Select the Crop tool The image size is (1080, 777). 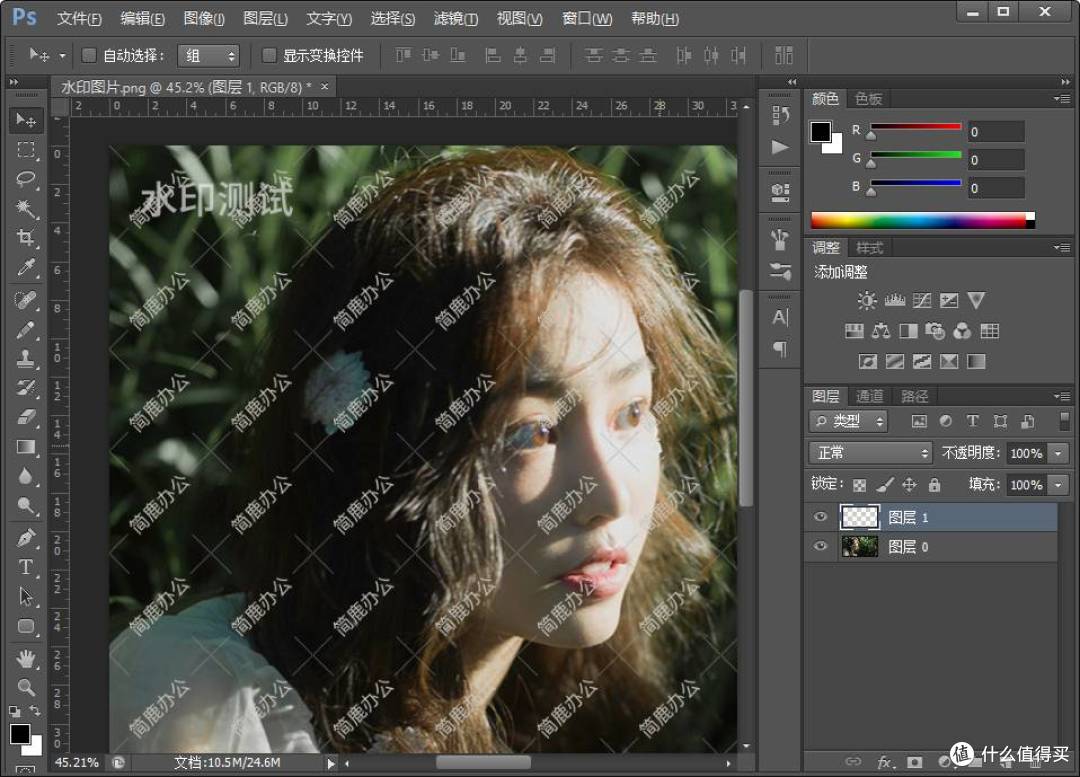coord(26,238)
